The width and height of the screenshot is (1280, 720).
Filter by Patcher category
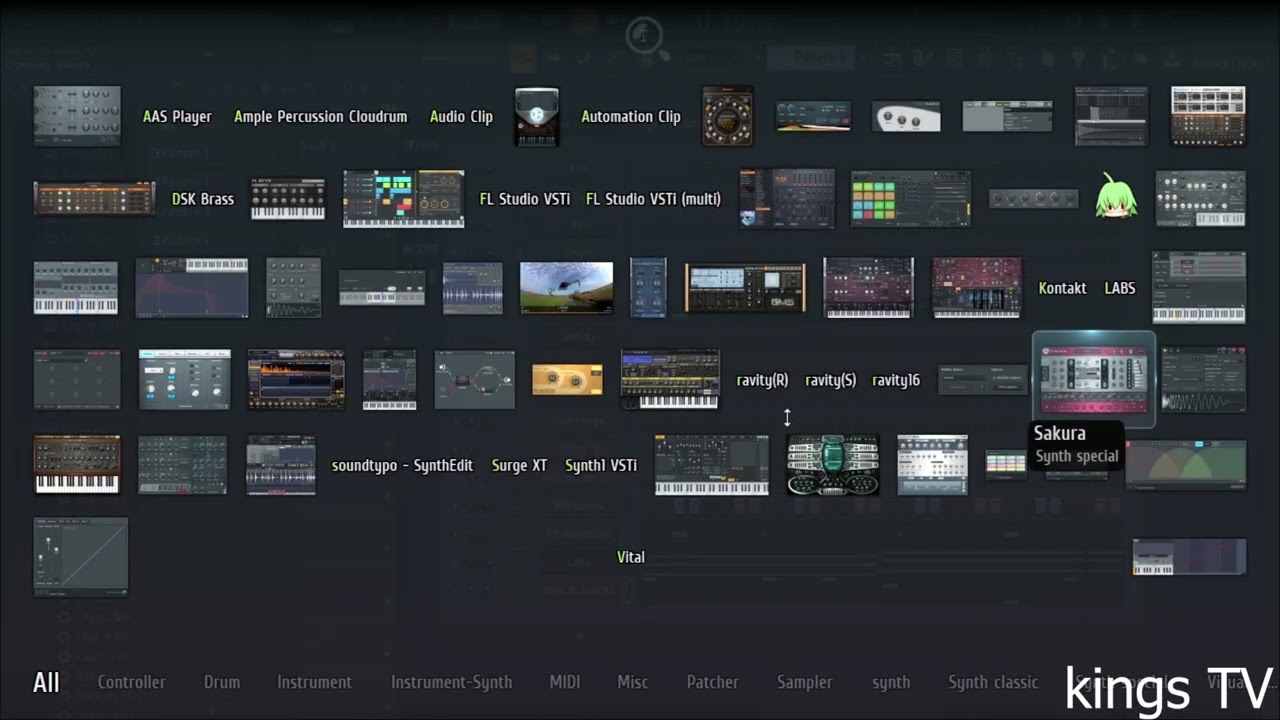(713, 682)
